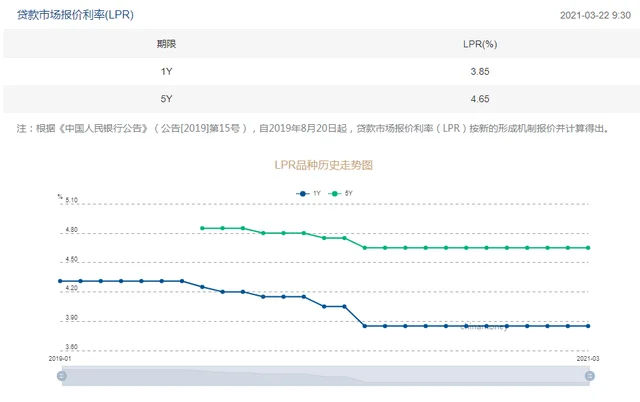Click the last 1Y data point at 2021-03
This screenshot has height=402, width=640.
(588, 326)
